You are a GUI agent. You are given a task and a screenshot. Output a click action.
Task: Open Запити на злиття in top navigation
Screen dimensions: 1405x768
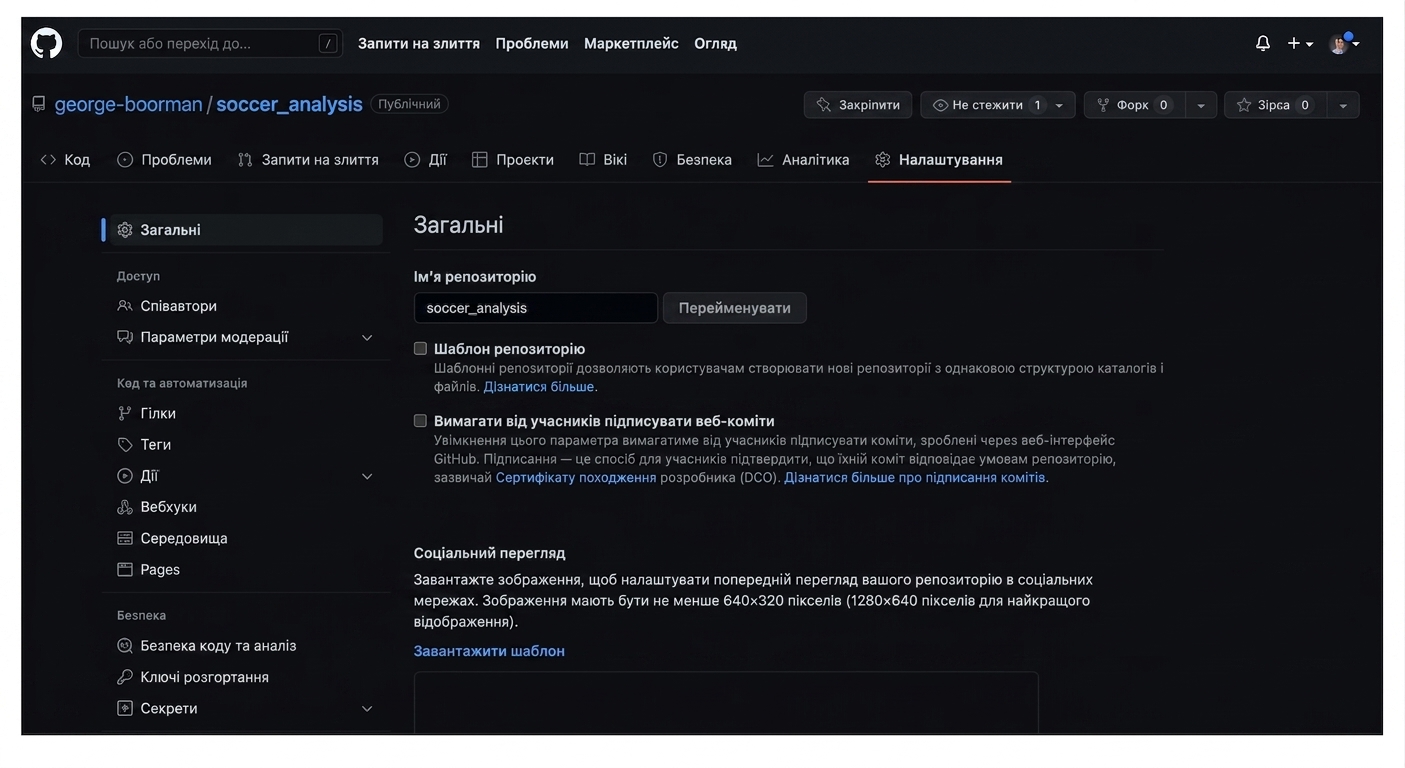pos(419,43)
